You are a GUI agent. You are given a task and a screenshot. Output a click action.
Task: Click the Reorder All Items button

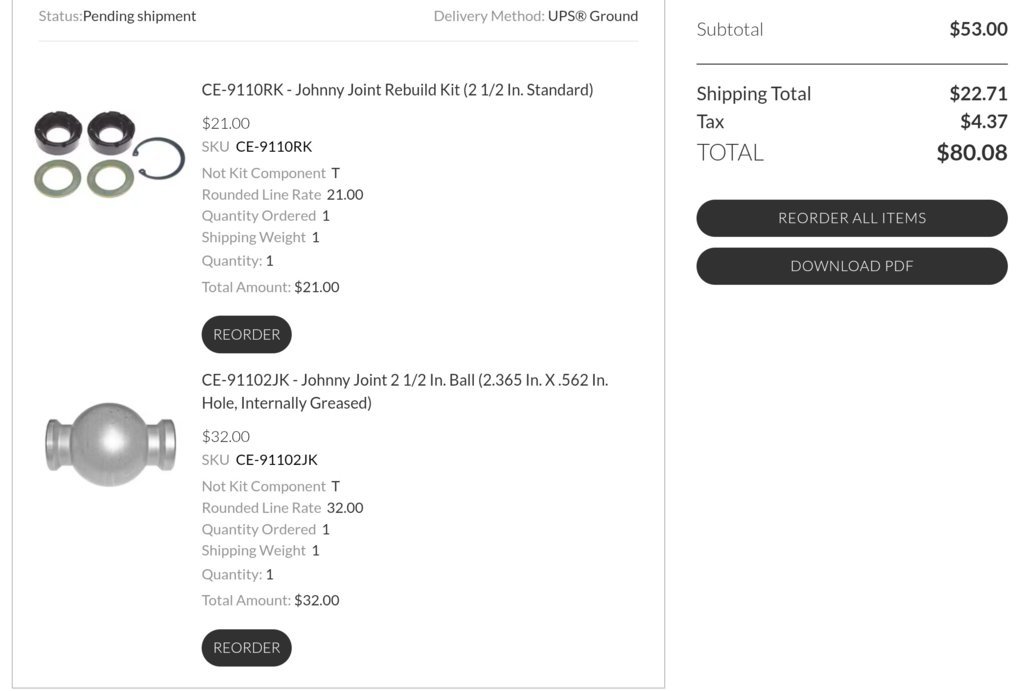[852, 218]
